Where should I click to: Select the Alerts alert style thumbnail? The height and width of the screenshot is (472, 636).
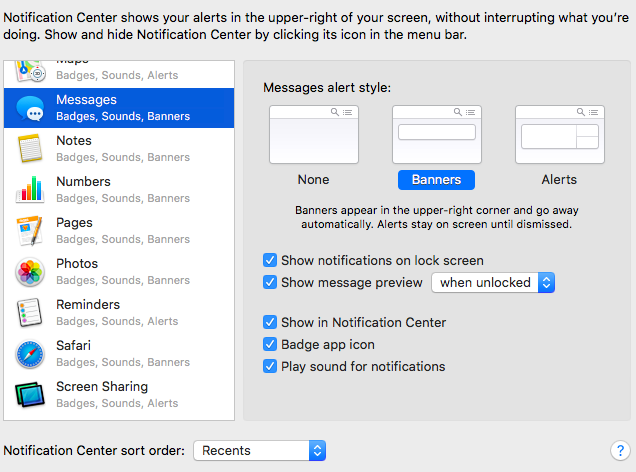(x=560, y=135)
